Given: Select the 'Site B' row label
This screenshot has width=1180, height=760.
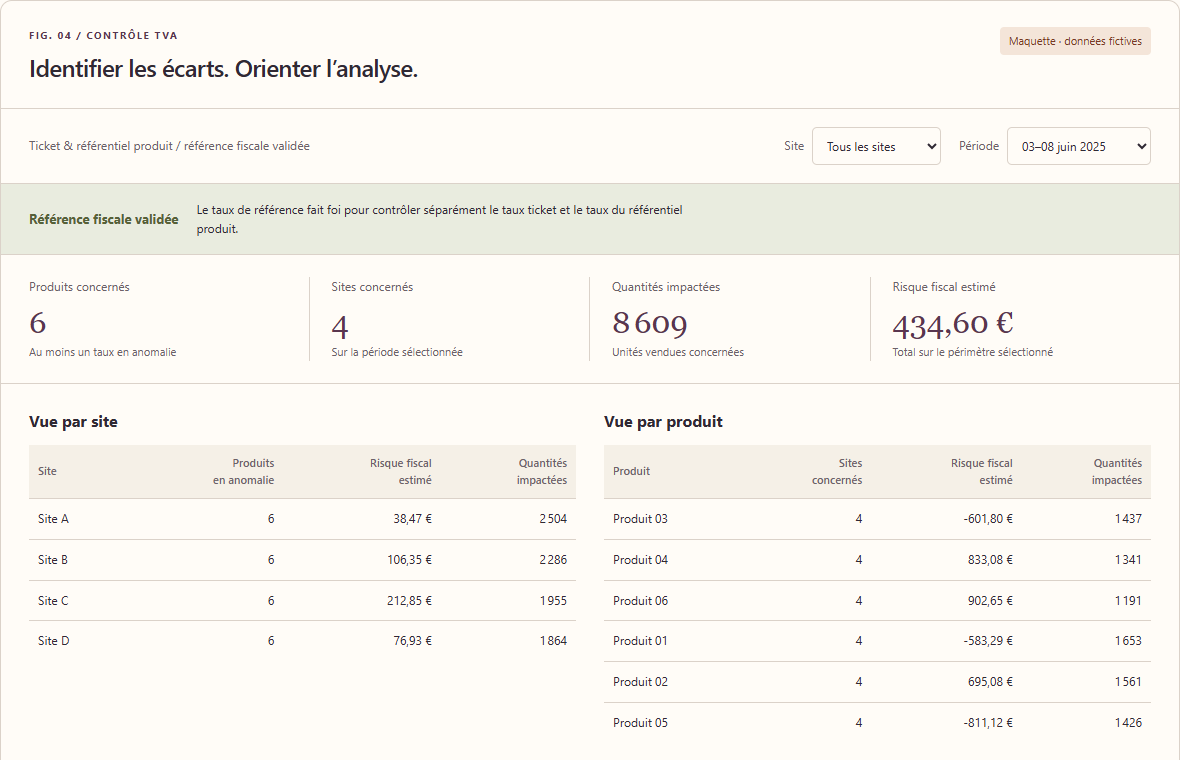Looking at the screenshot, I should [x=53, y=560].
